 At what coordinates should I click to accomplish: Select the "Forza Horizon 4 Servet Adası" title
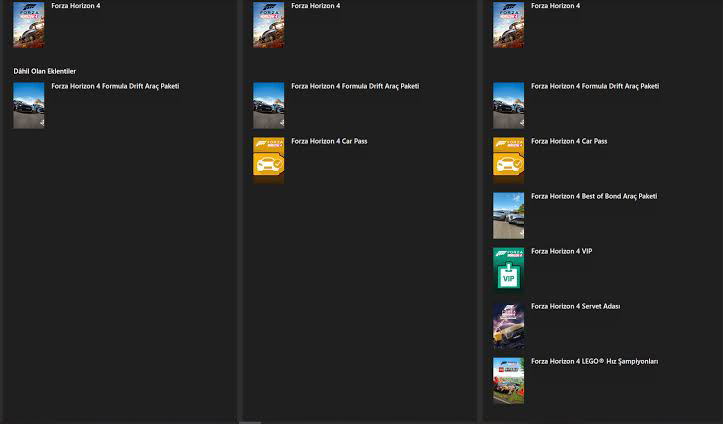pos(575,306)
